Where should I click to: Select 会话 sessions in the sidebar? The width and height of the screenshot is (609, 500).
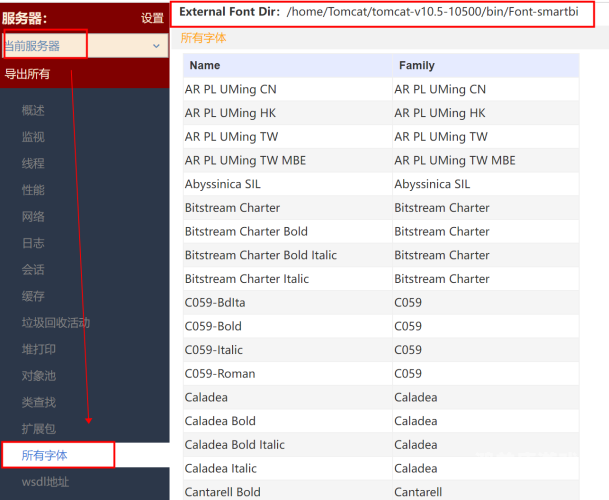(33, 269)
